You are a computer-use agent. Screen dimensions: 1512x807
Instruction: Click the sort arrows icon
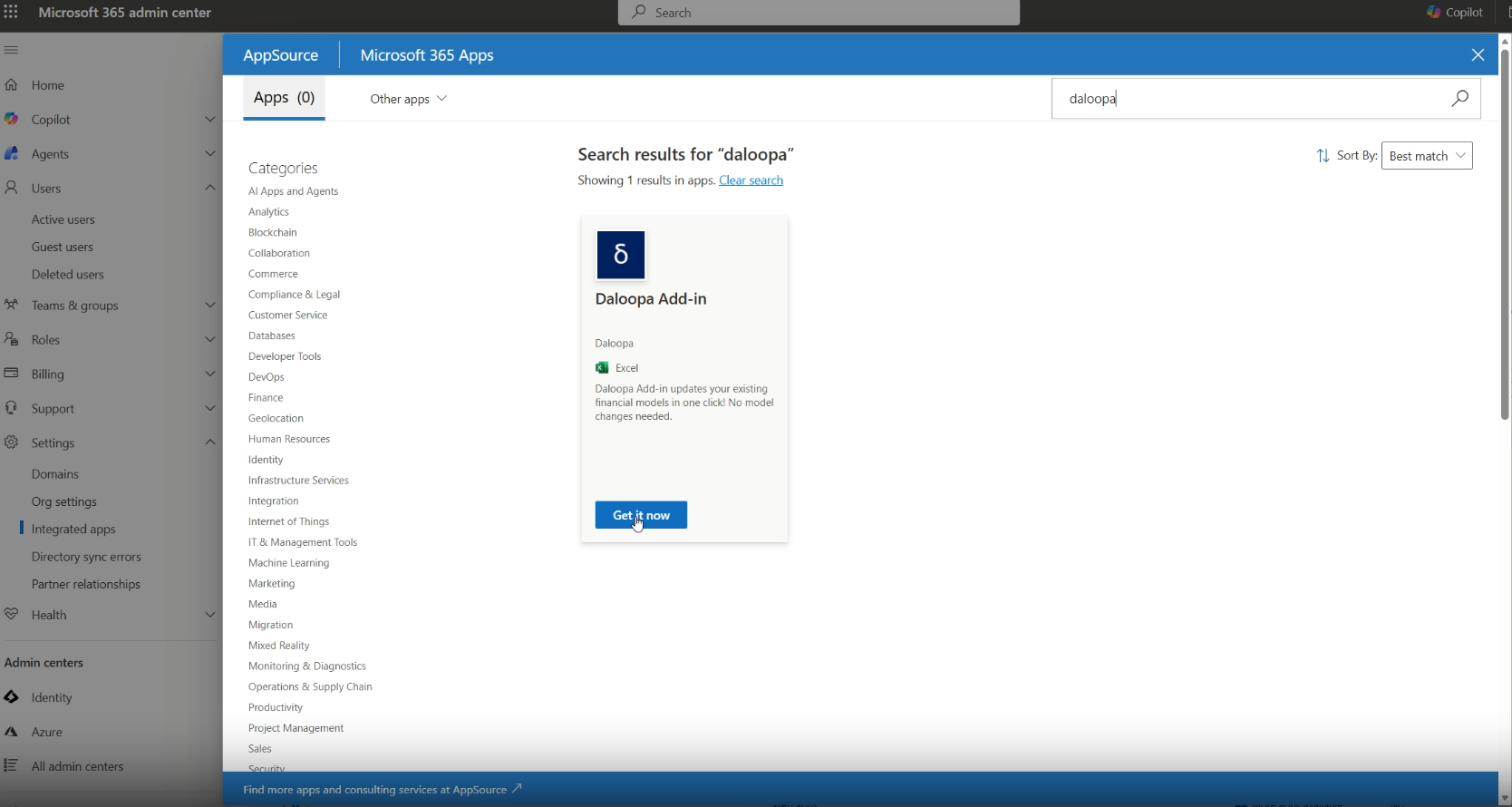pyautogui.click(x=1323, y=156)
